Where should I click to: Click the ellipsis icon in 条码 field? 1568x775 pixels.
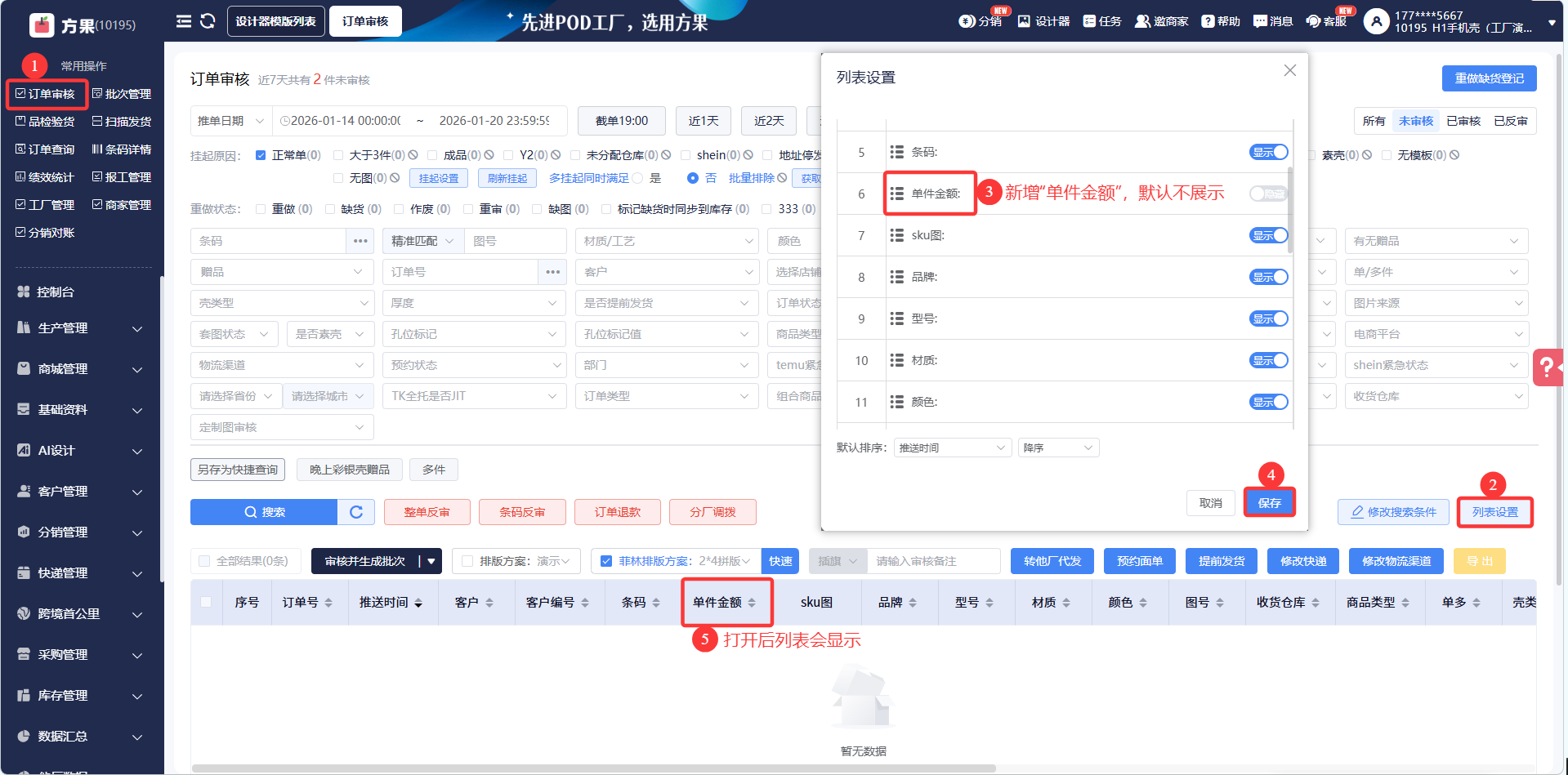(360, 241)
